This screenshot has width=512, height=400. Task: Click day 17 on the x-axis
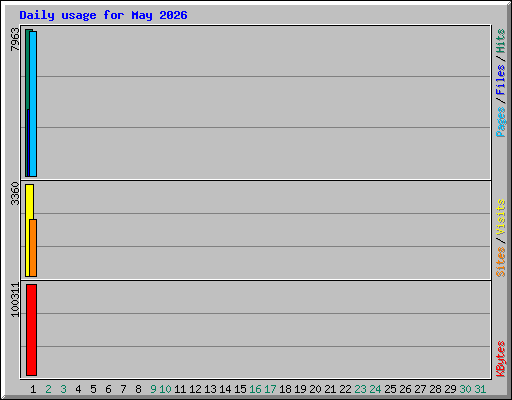point(270,389)
